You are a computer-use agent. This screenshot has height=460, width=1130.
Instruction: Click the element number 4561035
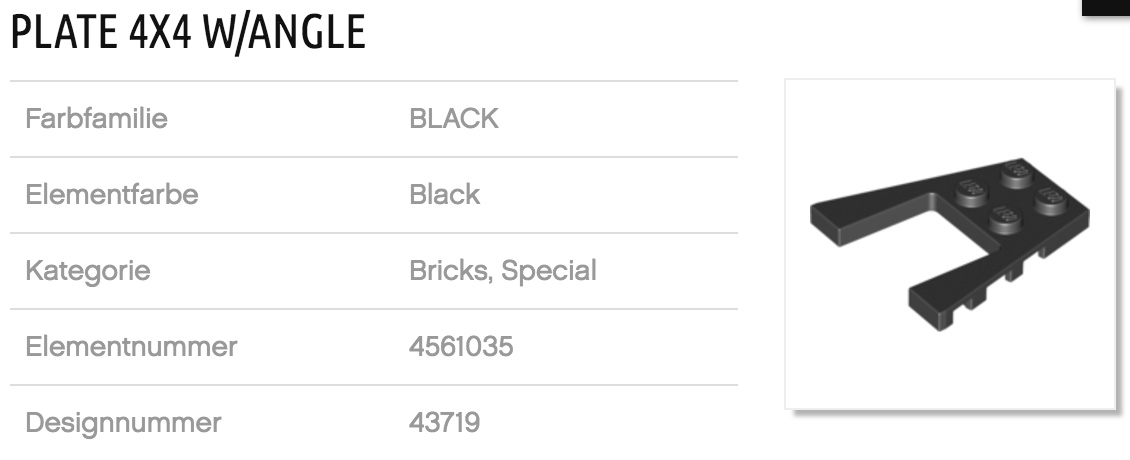[x=461, y=346]
